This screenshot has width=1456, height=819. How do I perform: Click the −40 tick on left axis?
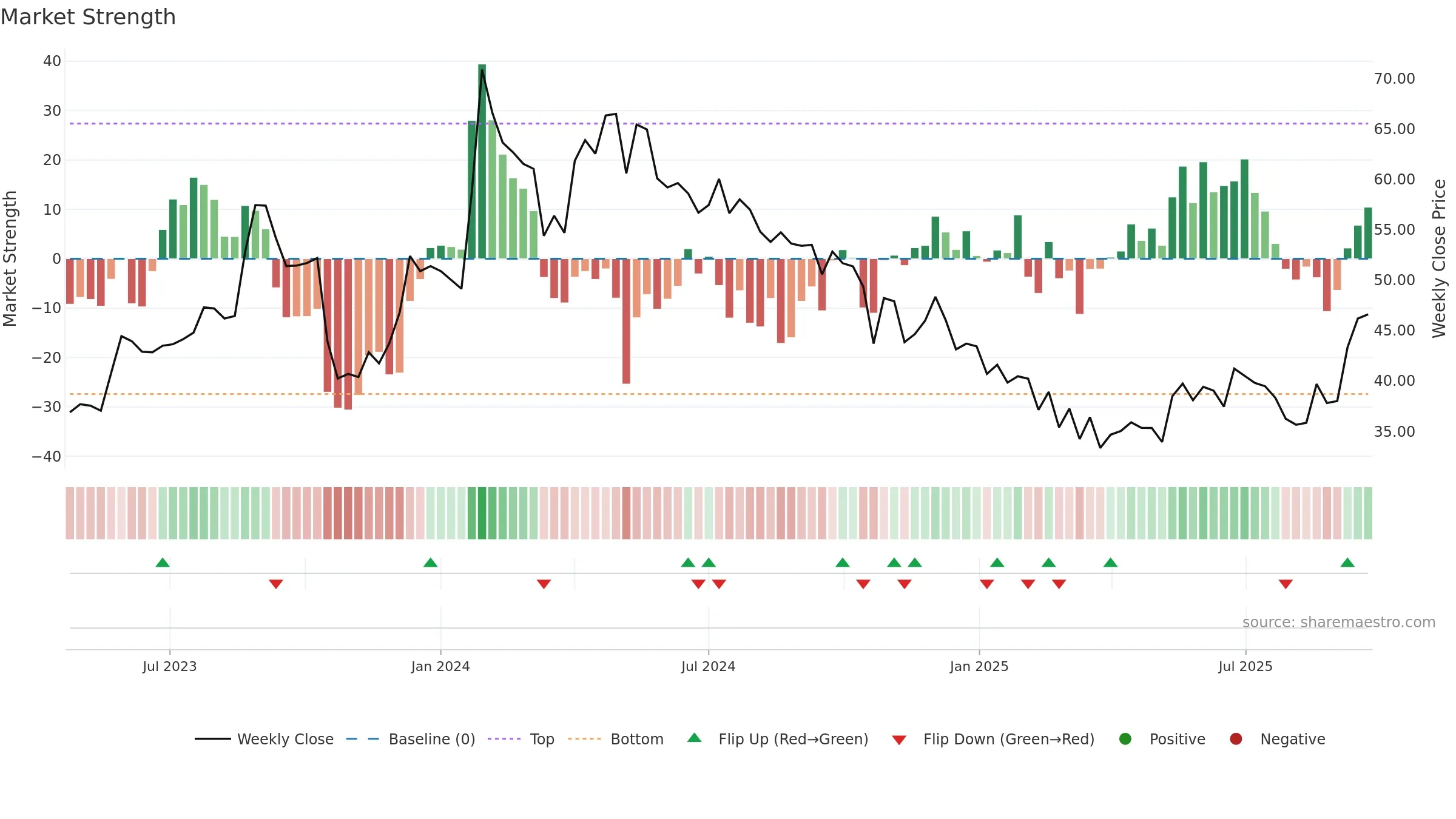point(47,457)
